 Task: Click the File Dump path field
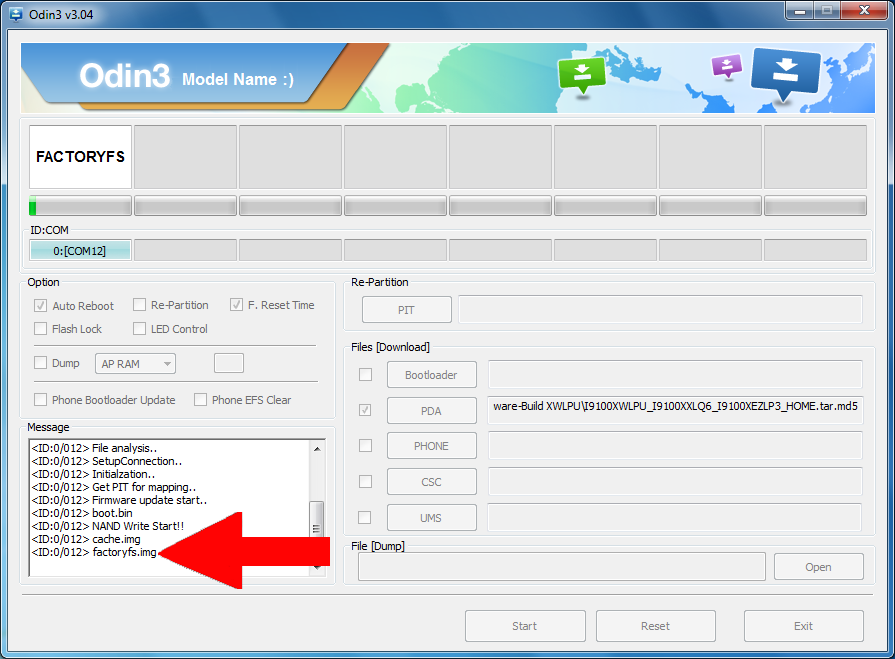tap(562, 567)
